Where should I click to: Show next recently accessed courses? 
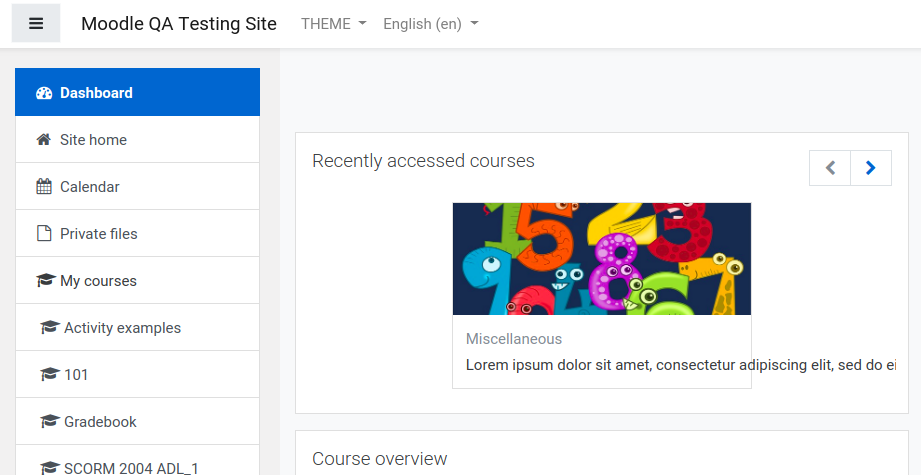(871, 168)
